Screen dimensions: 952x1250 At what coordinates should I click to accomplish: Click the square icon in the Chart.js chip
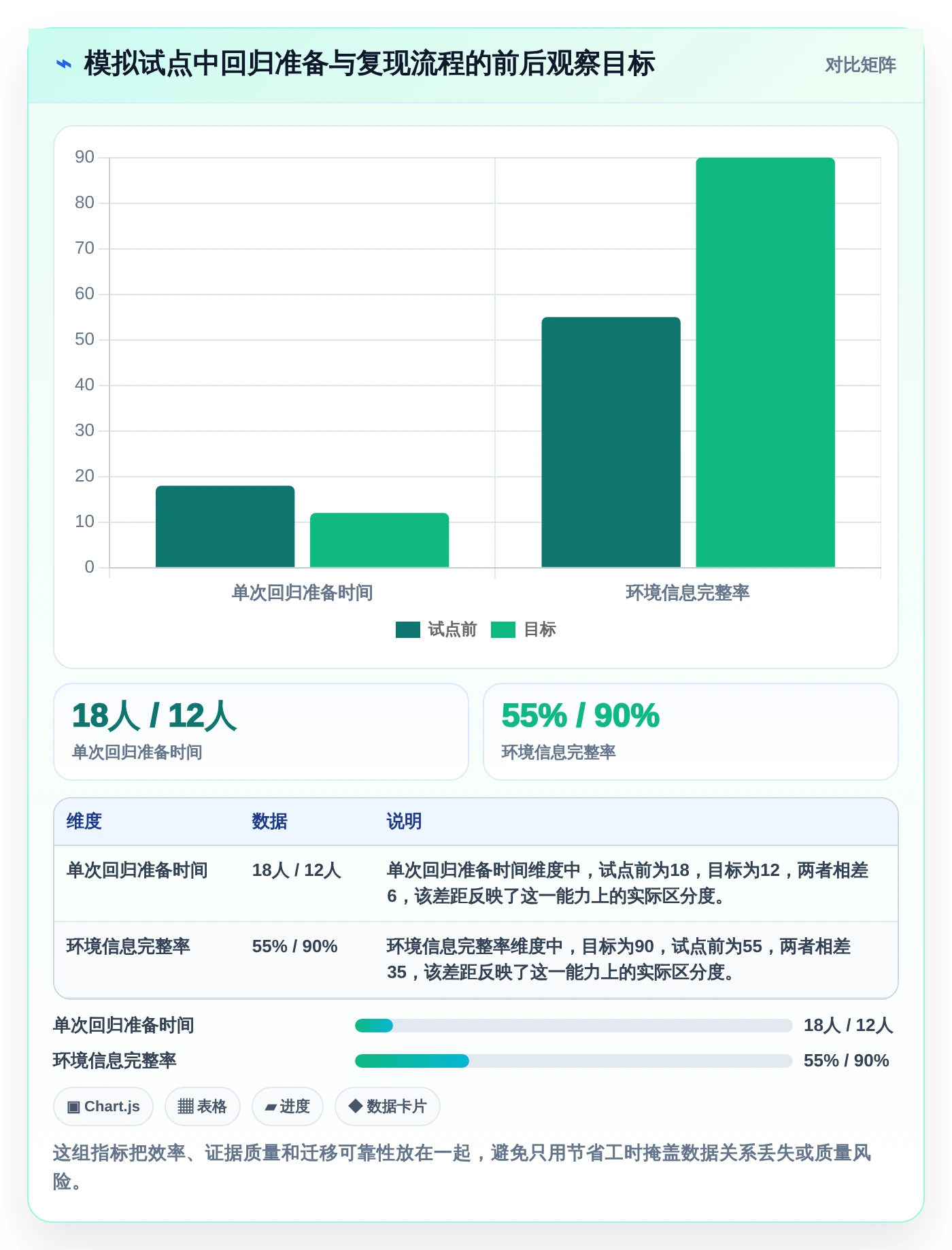(x=73, y=1107)
